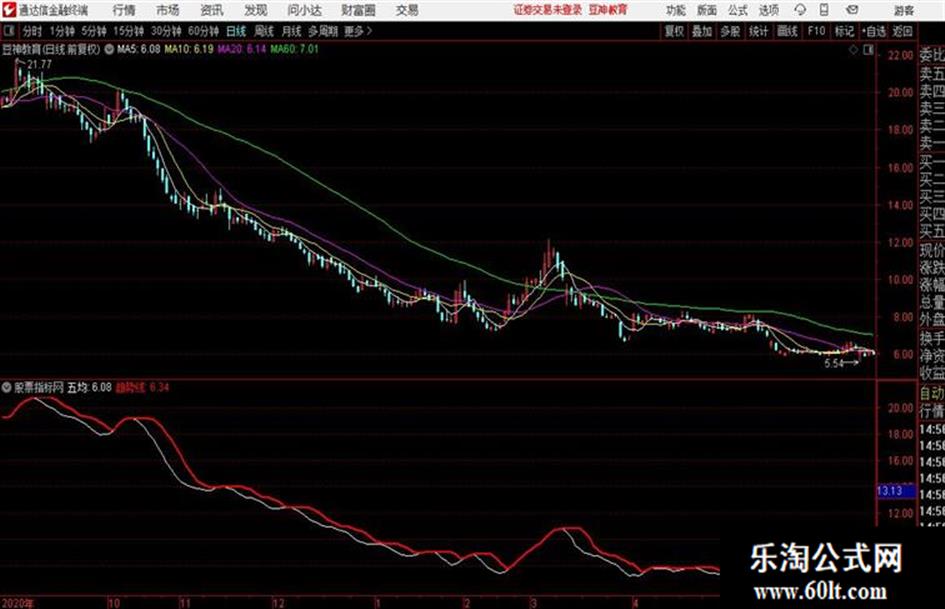Switch to the 分时 period tab
This screenshot has height=609, width=945.
32,31
